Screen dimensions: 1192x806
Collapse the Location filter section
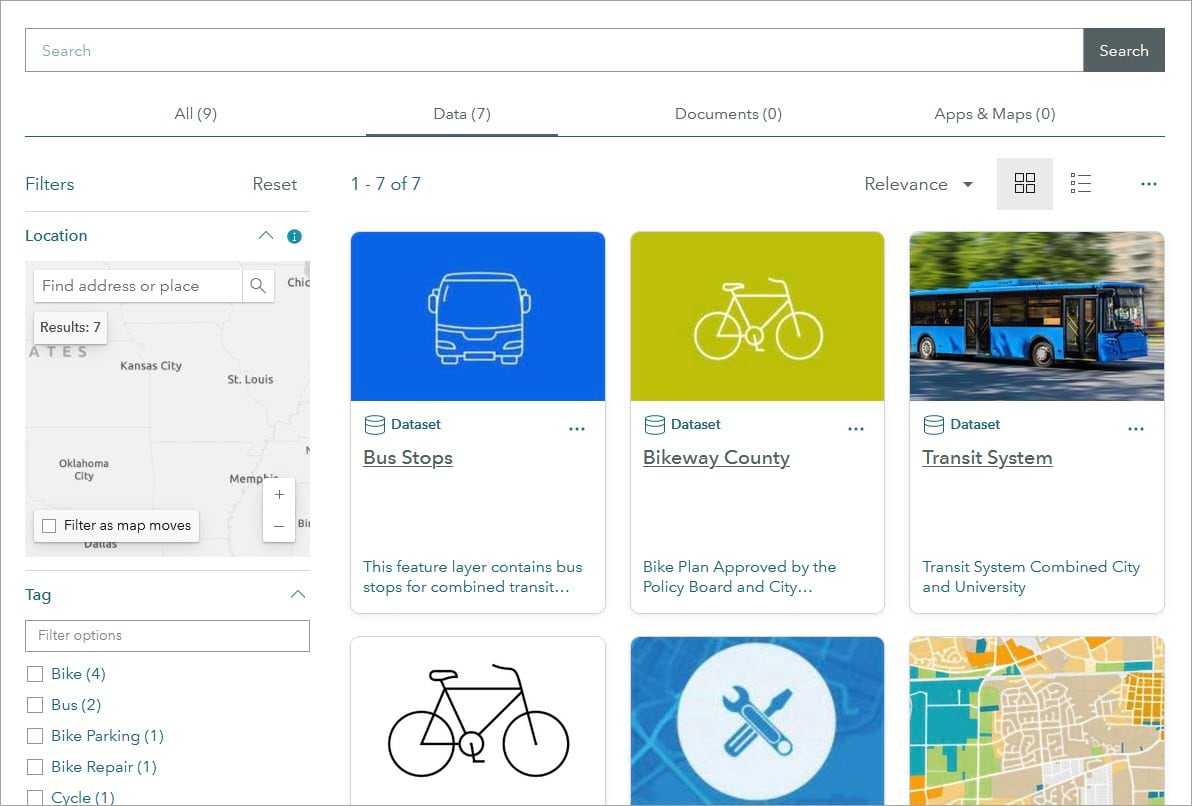pyautogui.click(x=265, y=236)
